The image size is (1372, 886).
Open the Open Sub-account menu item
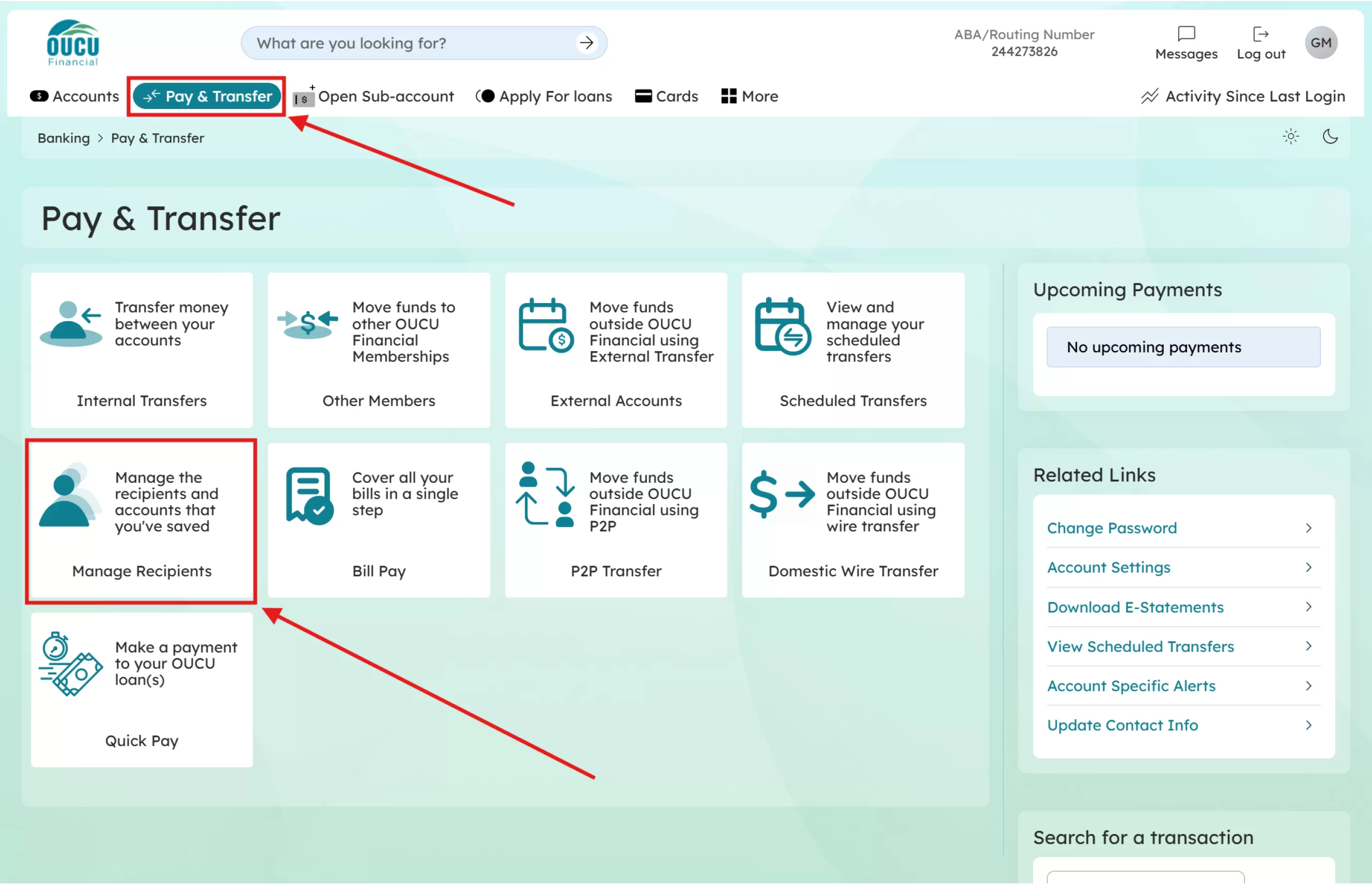coord(373,96)
